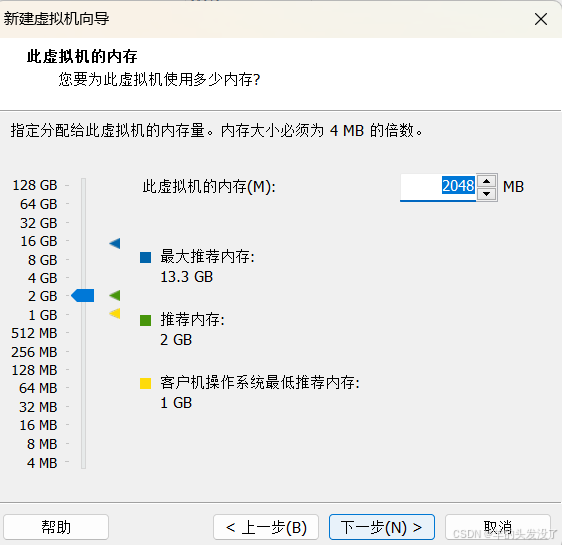Click the 16 GB slider label
Screen dimensions: 562x545
pyautogui.click(x=39, y=241)
